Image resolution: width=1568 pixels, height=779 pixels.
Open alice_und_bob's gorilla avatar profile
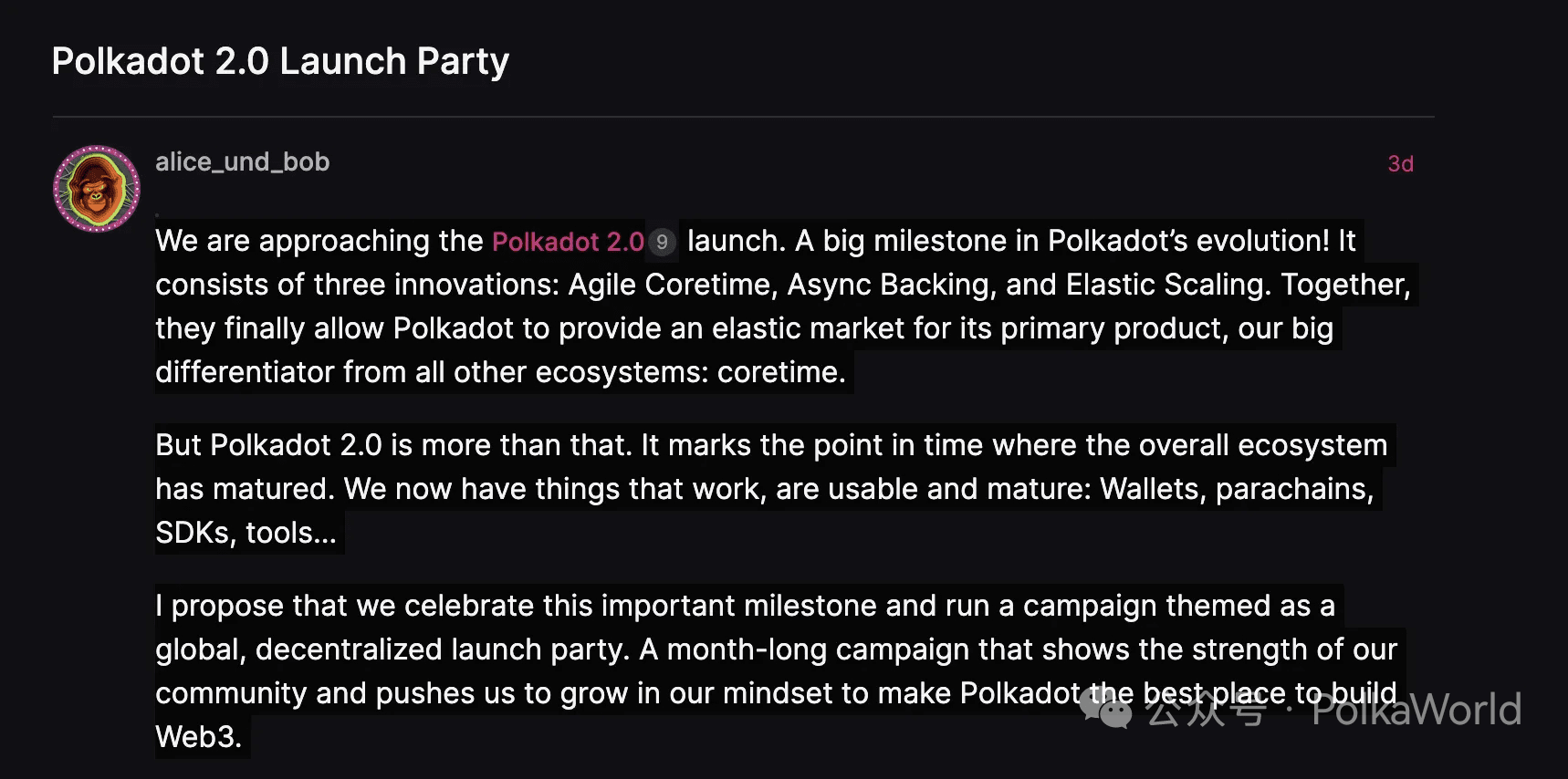coord(97,189)
